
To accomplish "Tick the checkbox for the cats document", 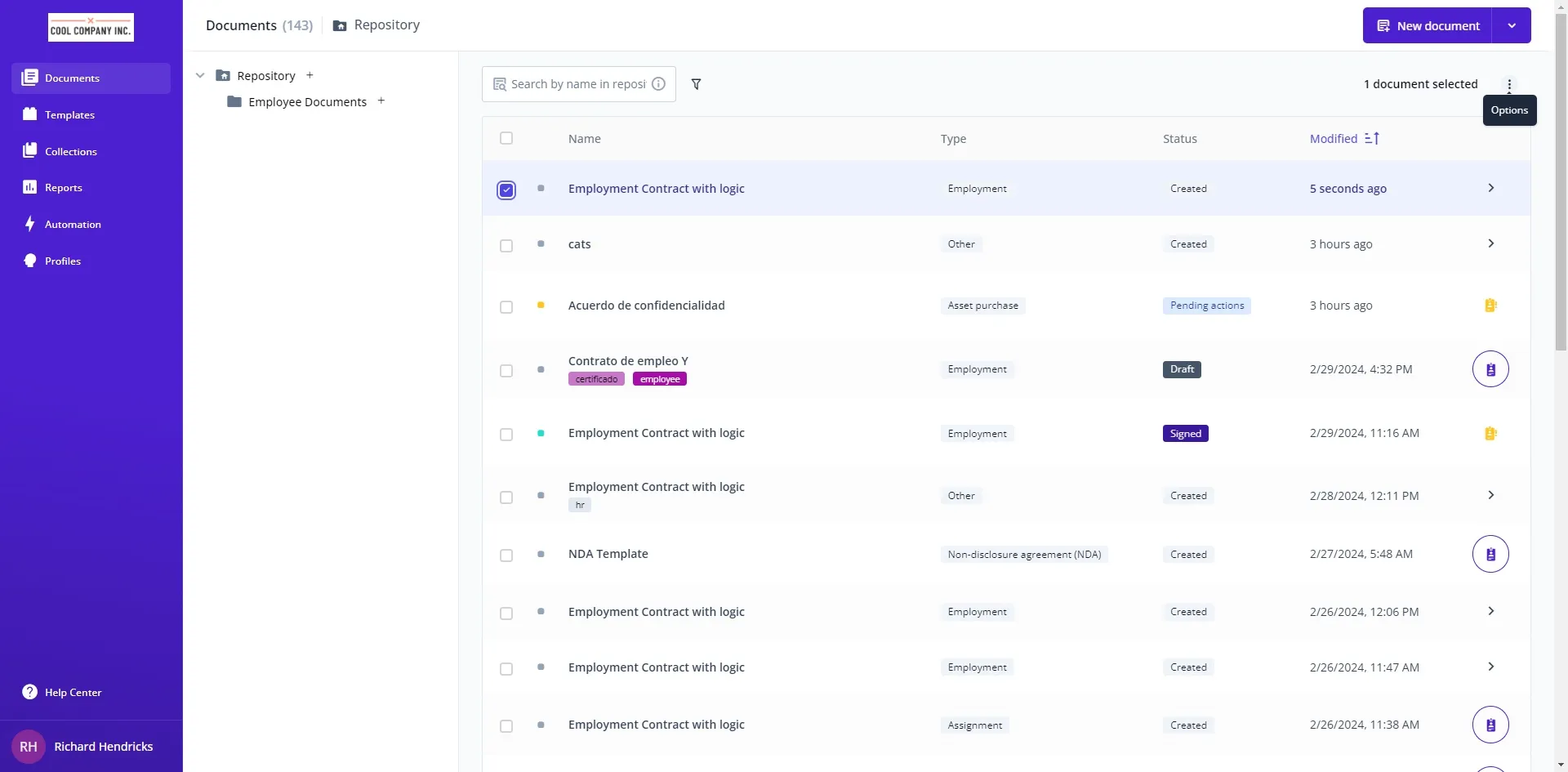I will click(x=506, y=246).
